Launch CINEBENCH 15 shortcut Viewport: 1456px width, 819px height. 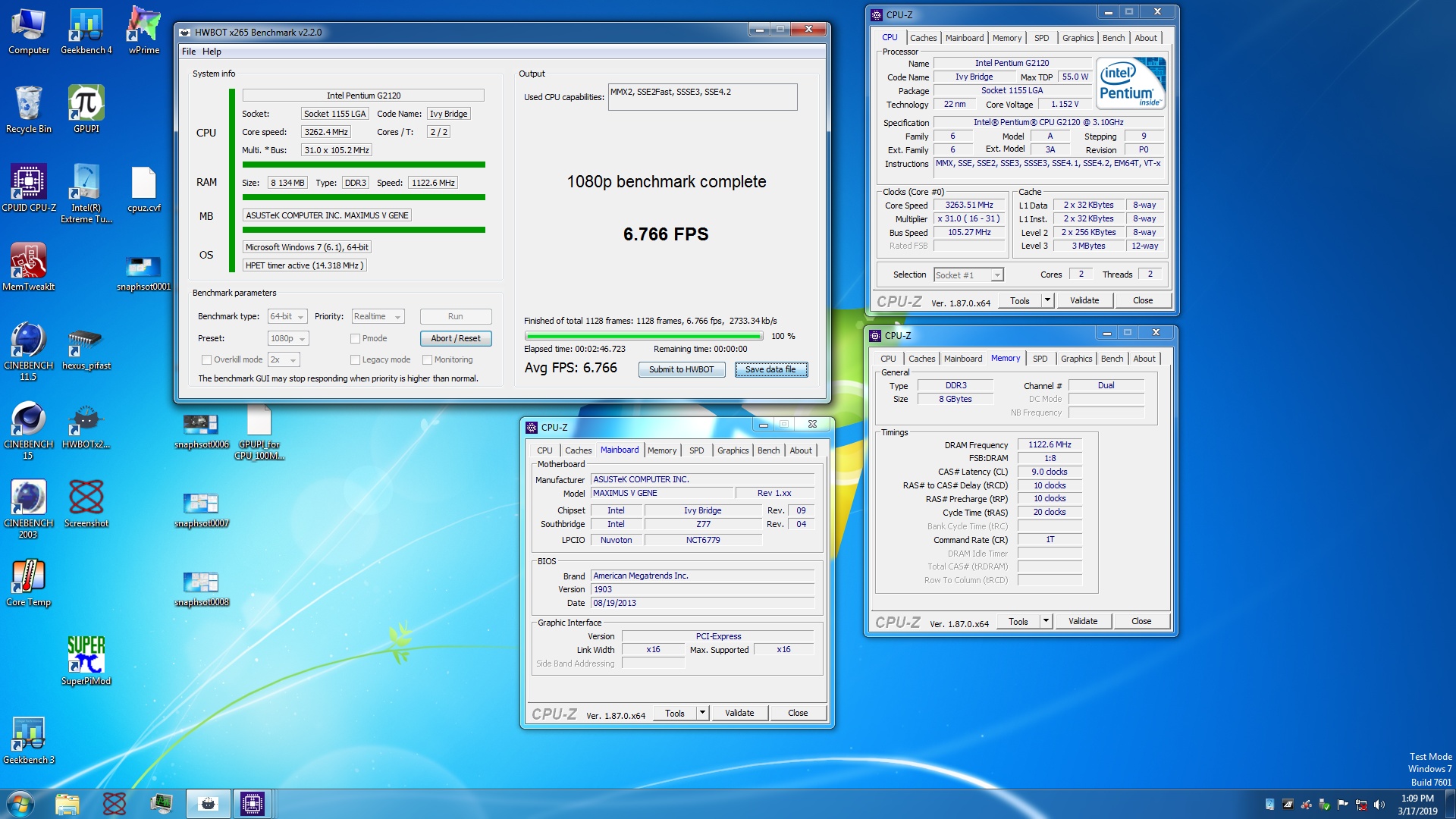(x=29, y=429)
